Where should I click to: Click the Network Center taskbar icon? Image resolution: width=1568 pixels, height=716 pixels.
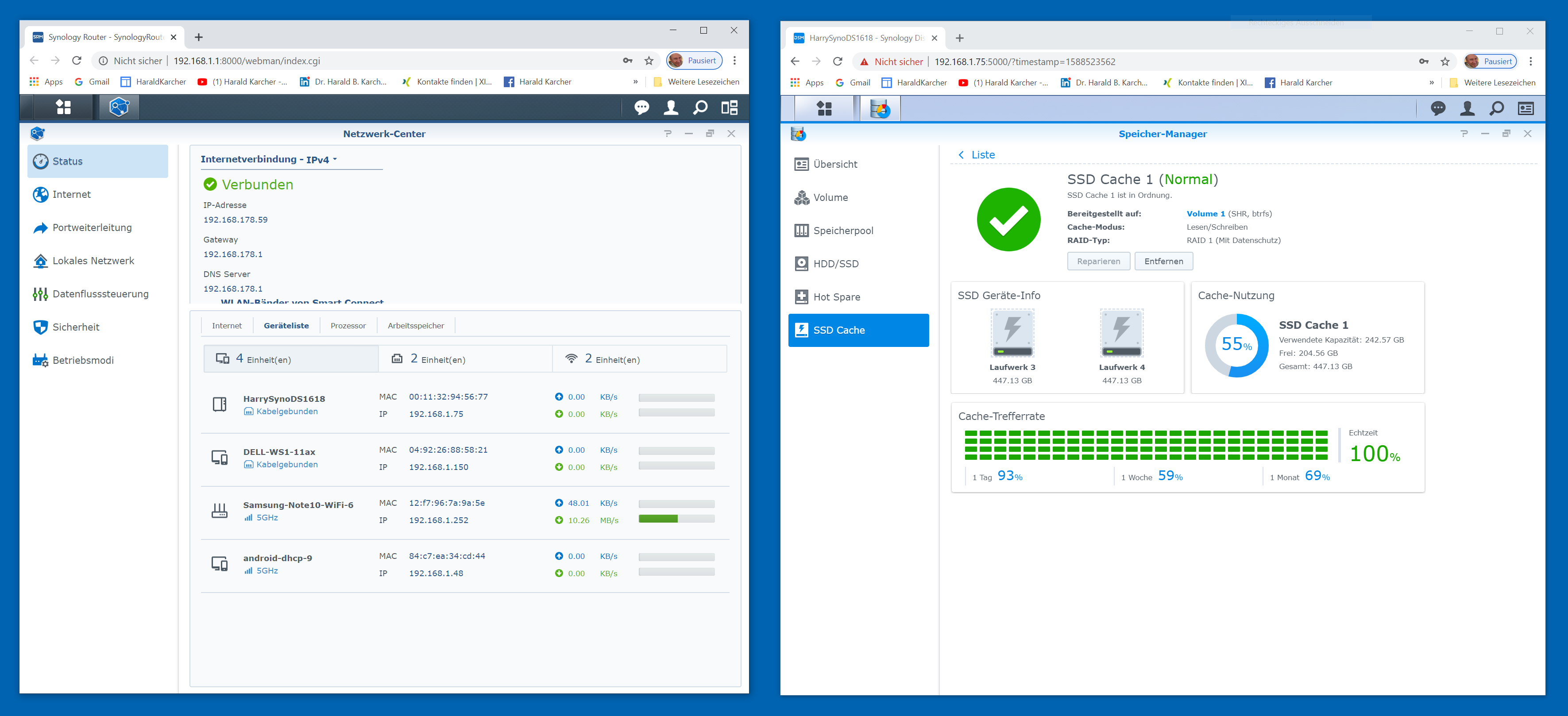(120, 108)
